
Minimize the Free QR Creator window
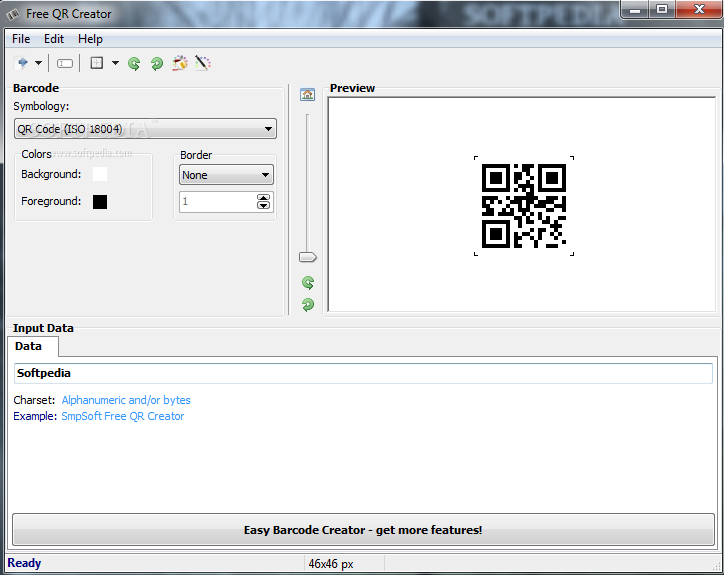pyautogui.click(x=635, y=9)
